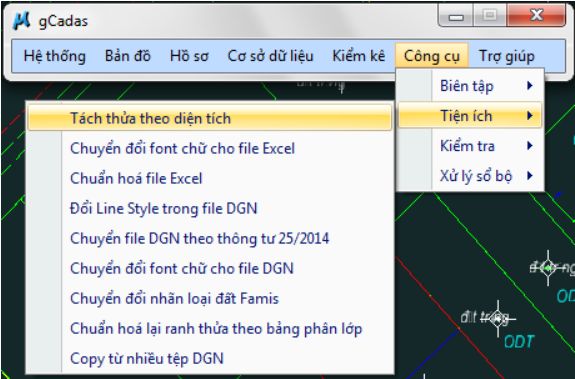
Task: Choose Đổi Line Style trong file DGN
Action: [210, 208]
